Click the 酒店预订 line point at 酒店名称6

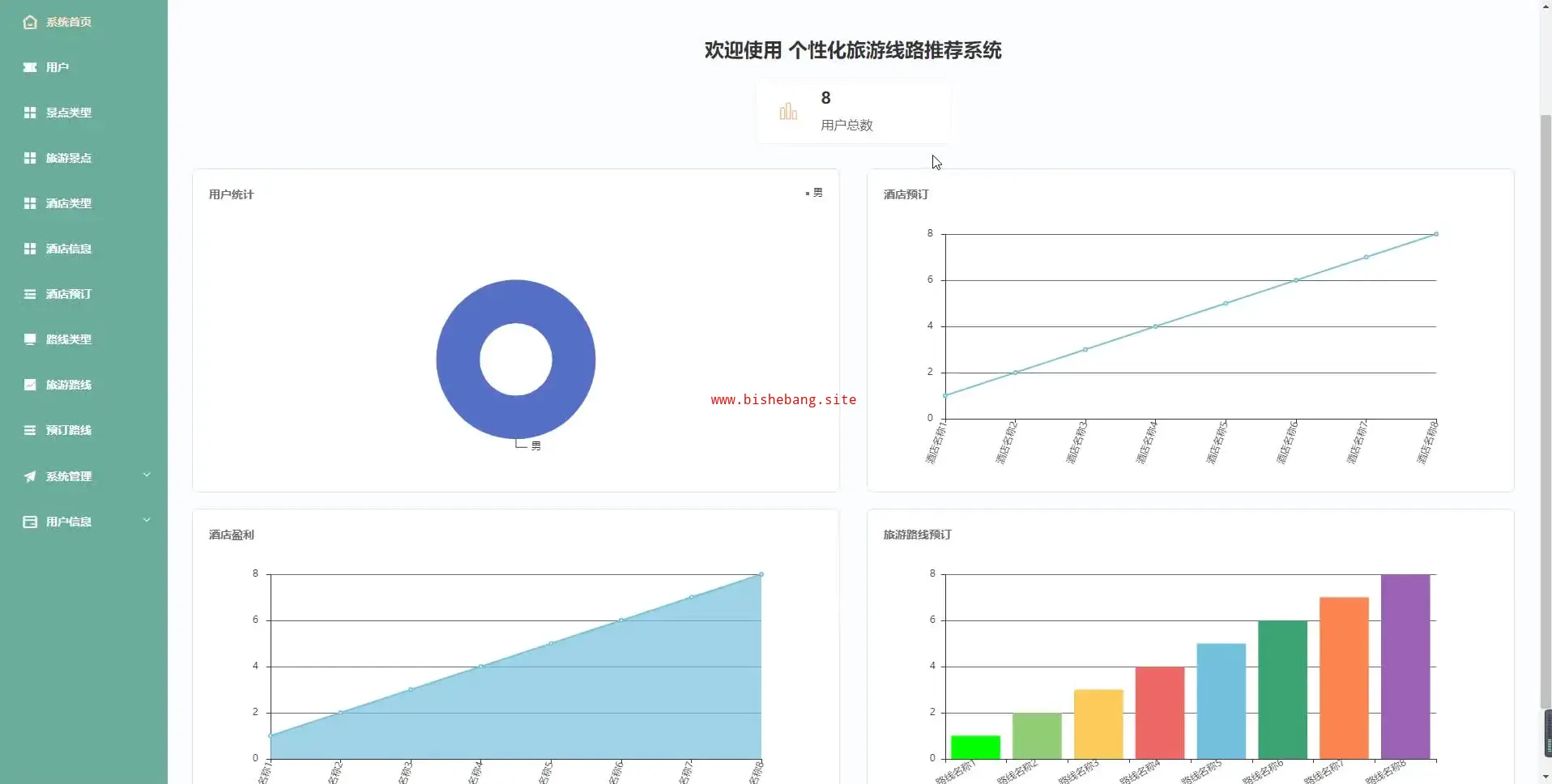(x=1296, y=280)
